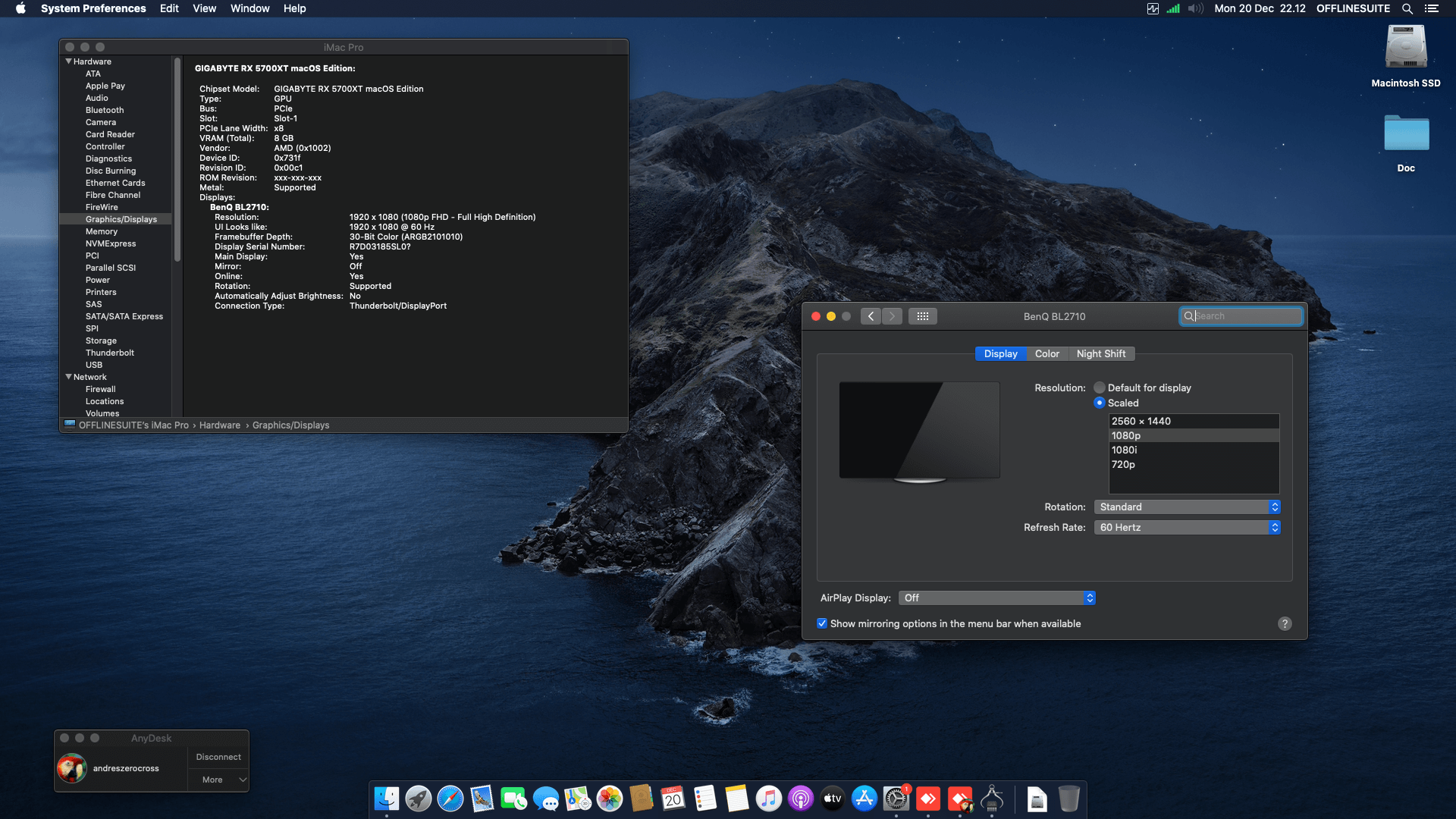Open the Refresh Rate dropdown showing 60 Hertz

pos(1188,527)
